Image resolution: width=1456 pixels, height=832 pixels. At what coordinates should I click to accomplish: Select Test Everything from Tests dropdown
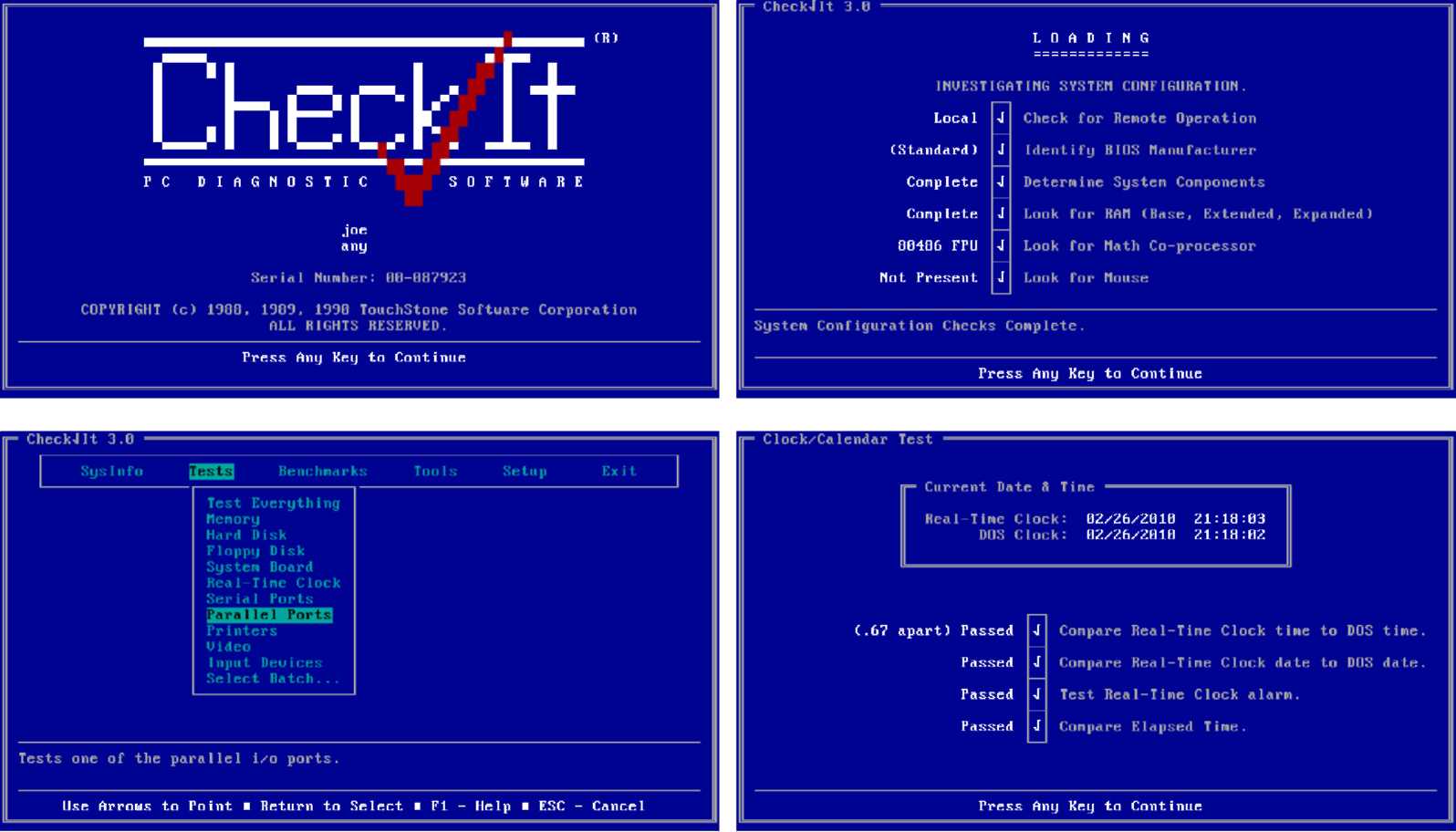point(273,503)
